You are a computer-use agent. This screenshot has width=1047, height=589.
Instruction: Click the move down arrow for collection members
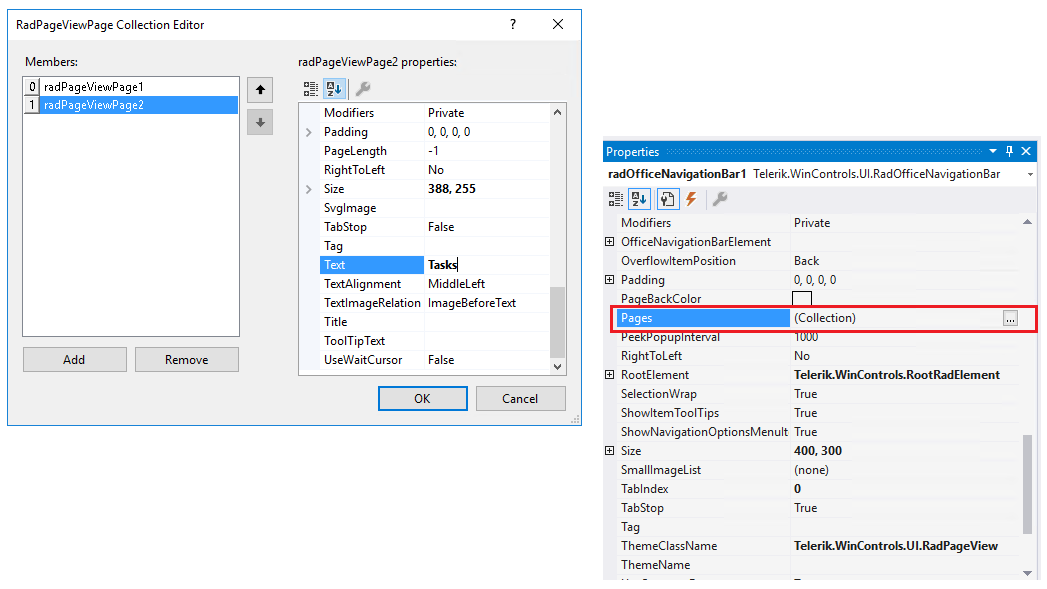259,124
